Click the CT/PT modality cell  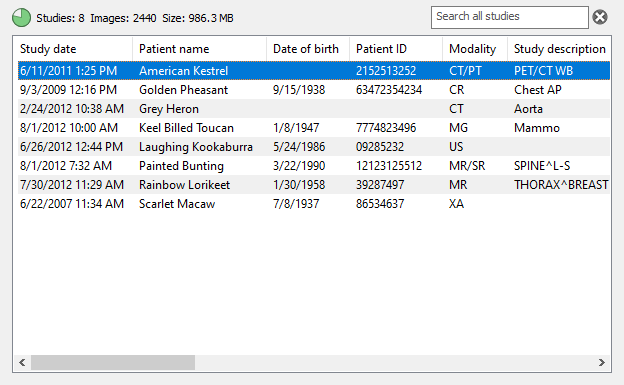tap(465, 71)
